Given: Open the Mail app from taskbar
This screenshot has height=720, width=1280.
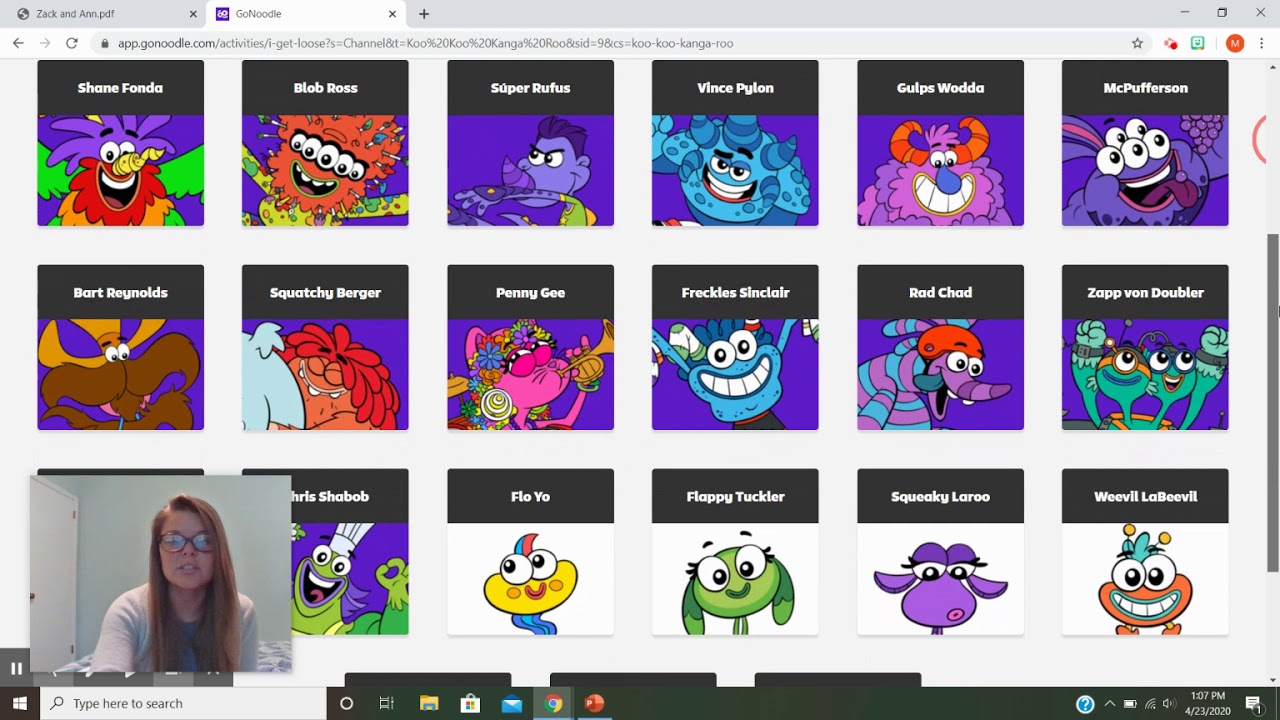Looking at the screenshot, I should tap(512, 703).
